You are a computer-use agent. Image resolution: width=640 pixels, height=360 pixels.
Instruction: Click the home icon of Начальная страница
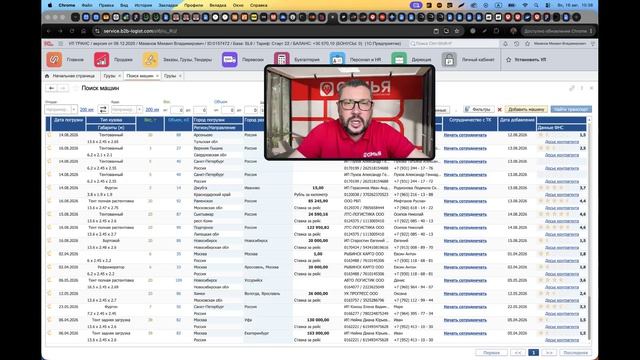pyautogui.click(x=47, y=76)
